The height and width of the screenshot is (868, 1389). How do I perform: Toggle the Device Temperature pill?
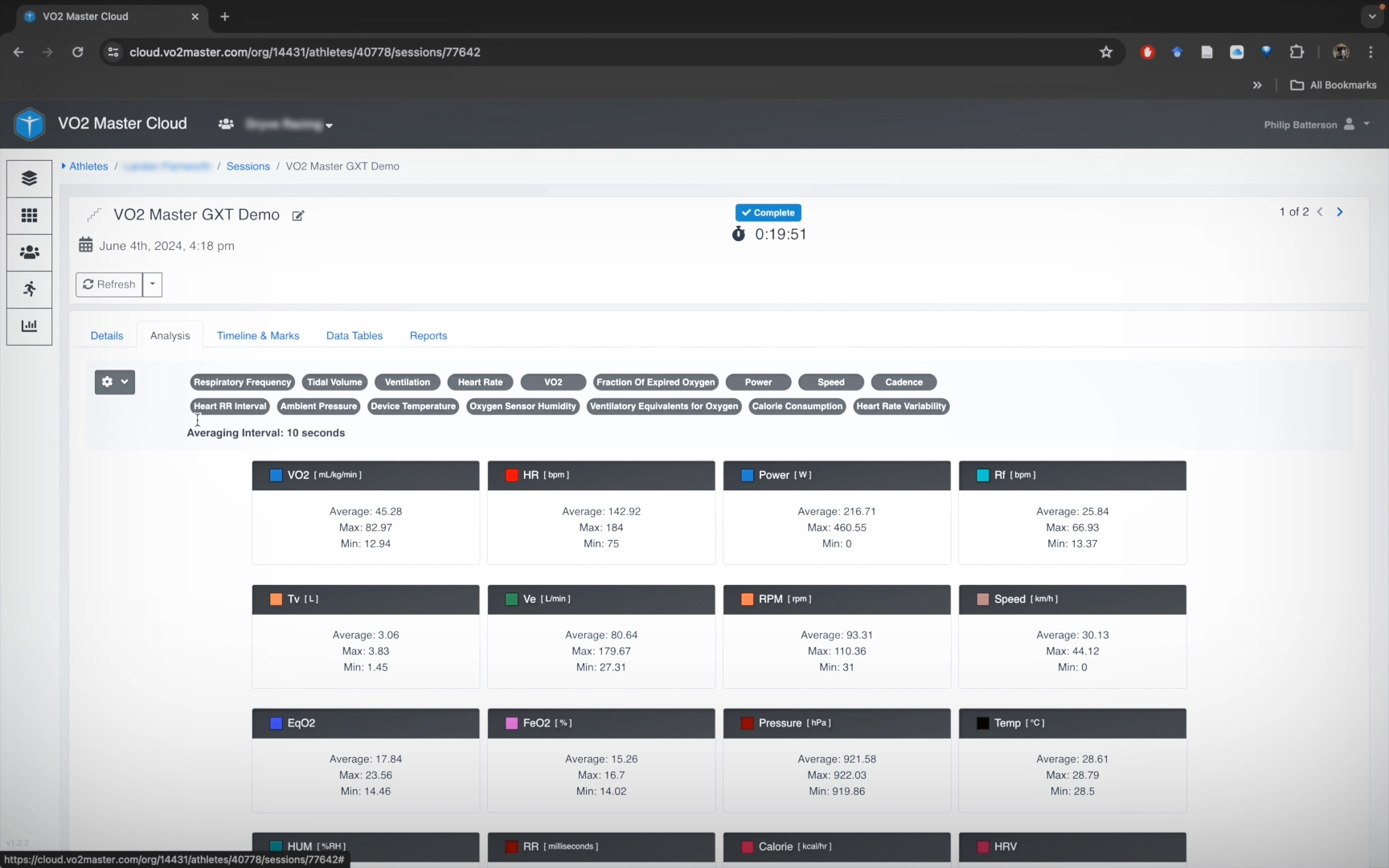(413, 407)
